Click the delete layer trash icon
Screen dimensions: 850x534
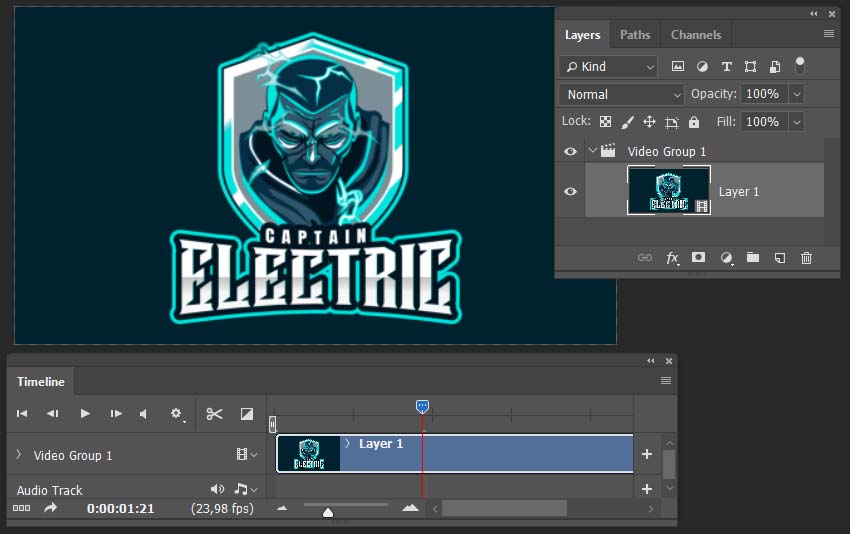pyautogui.click(x=806, y=258)
